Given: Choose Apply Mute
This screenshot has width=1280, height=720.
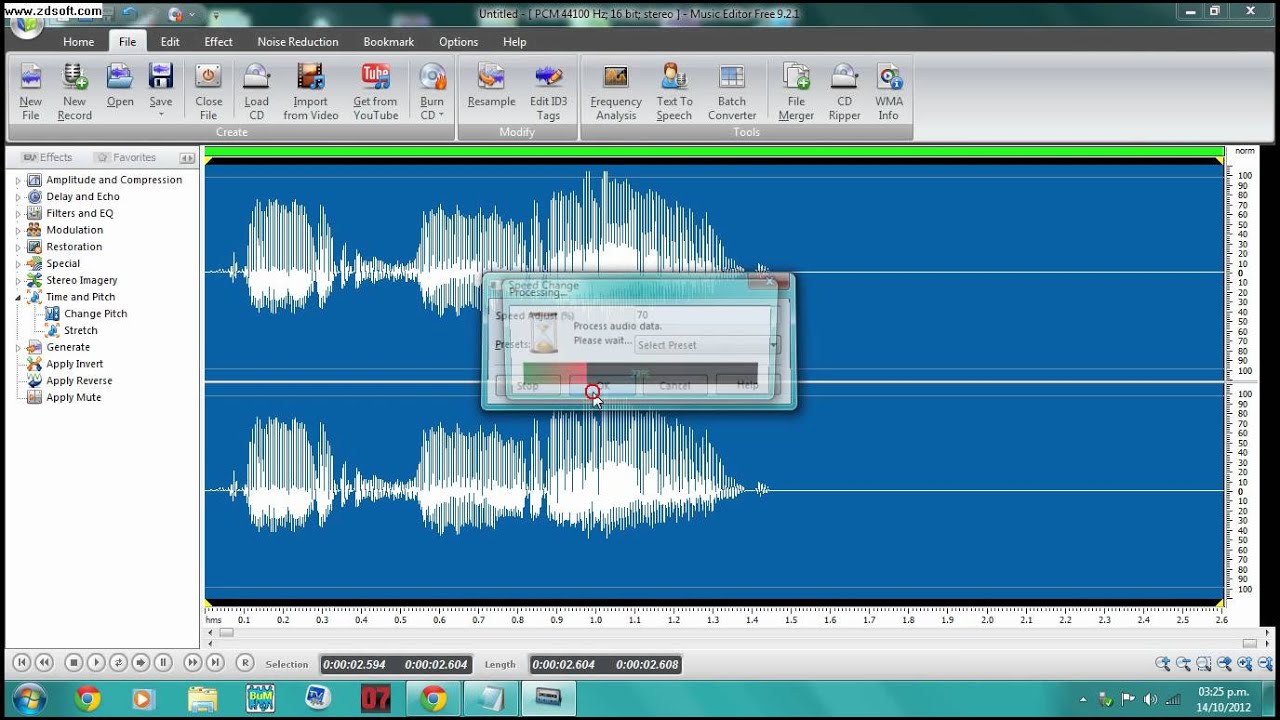Looking at the screenshot, I should coord(73,397).
